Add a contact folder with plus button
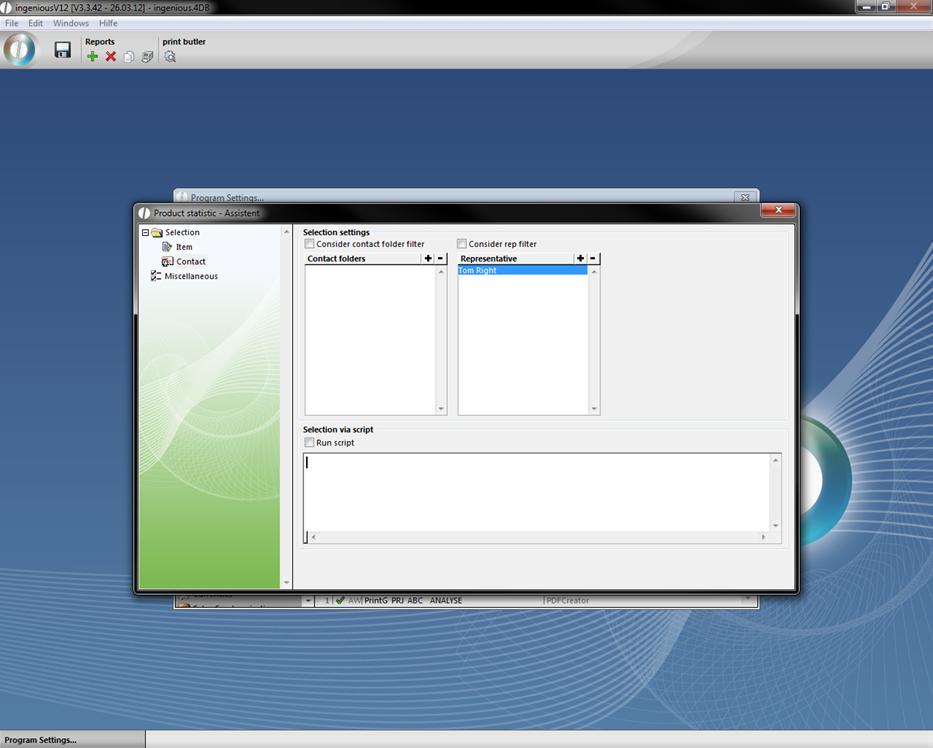933x748 pixels. [x=429, y=258]
